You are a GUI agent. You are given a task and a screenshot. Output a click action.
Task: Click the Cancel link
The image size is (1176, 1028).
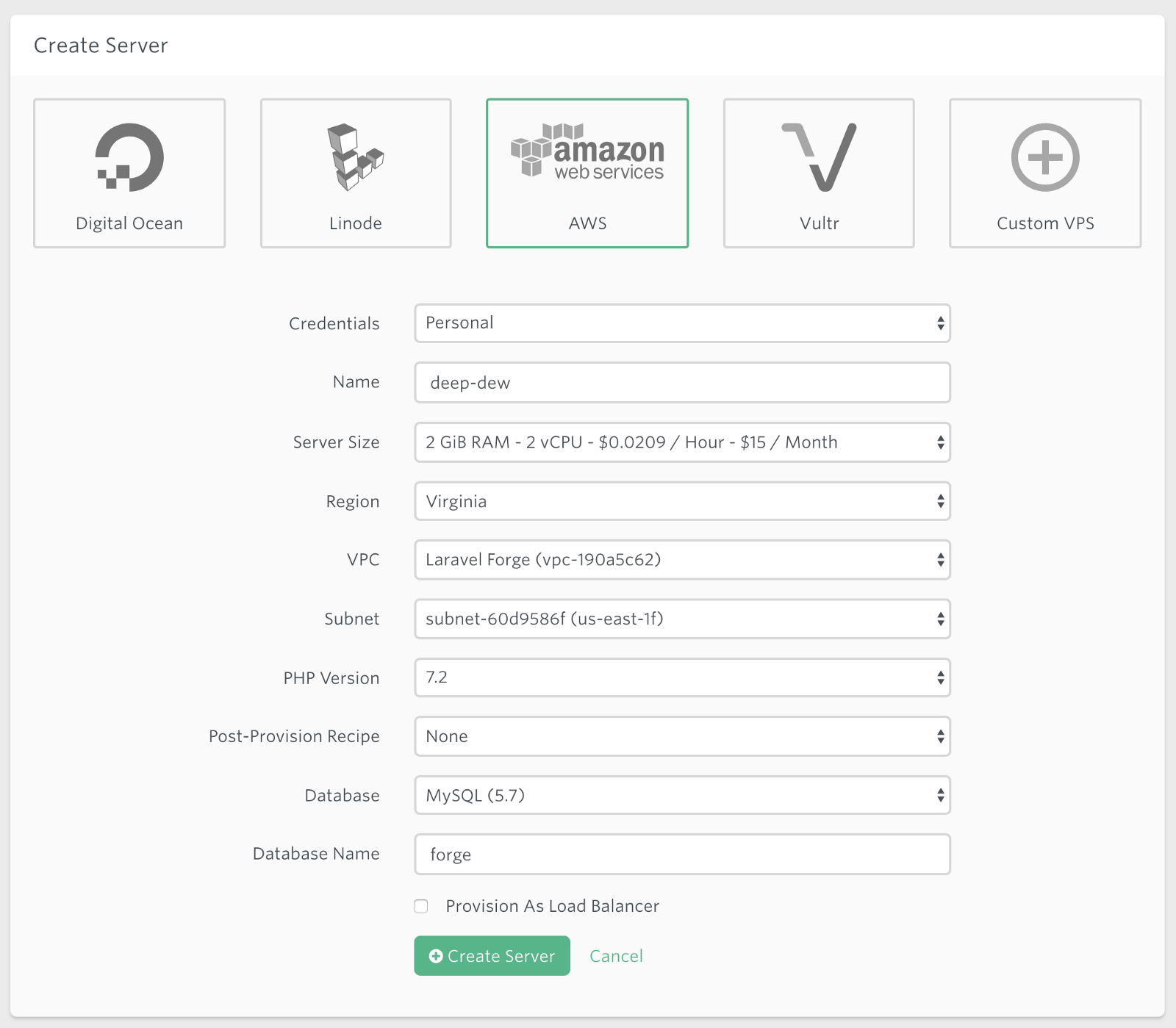(616, 956)
